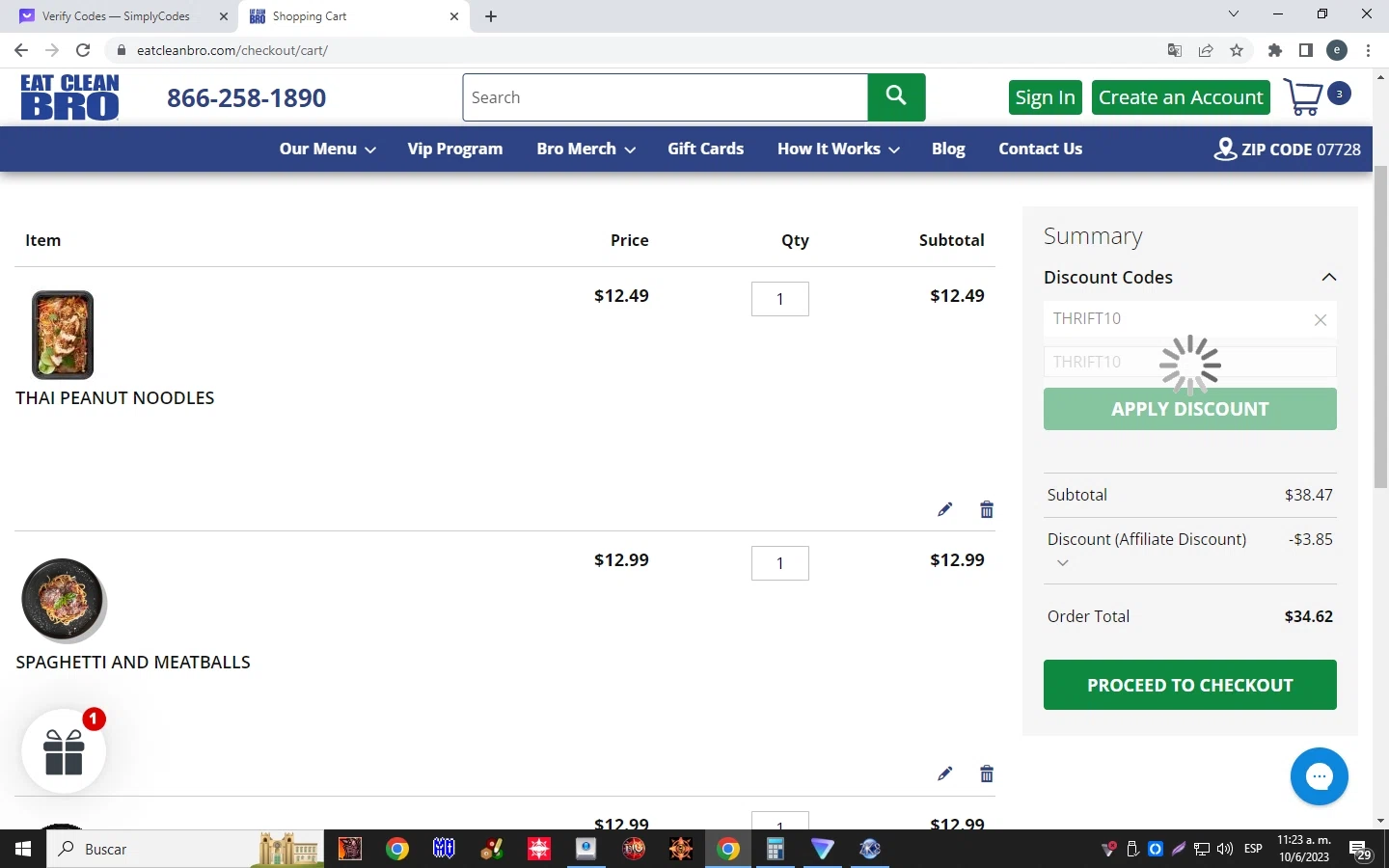Click the browser address bar URL
The width and height of the screenshot is (1389, 868).
[x=232, y=50]
